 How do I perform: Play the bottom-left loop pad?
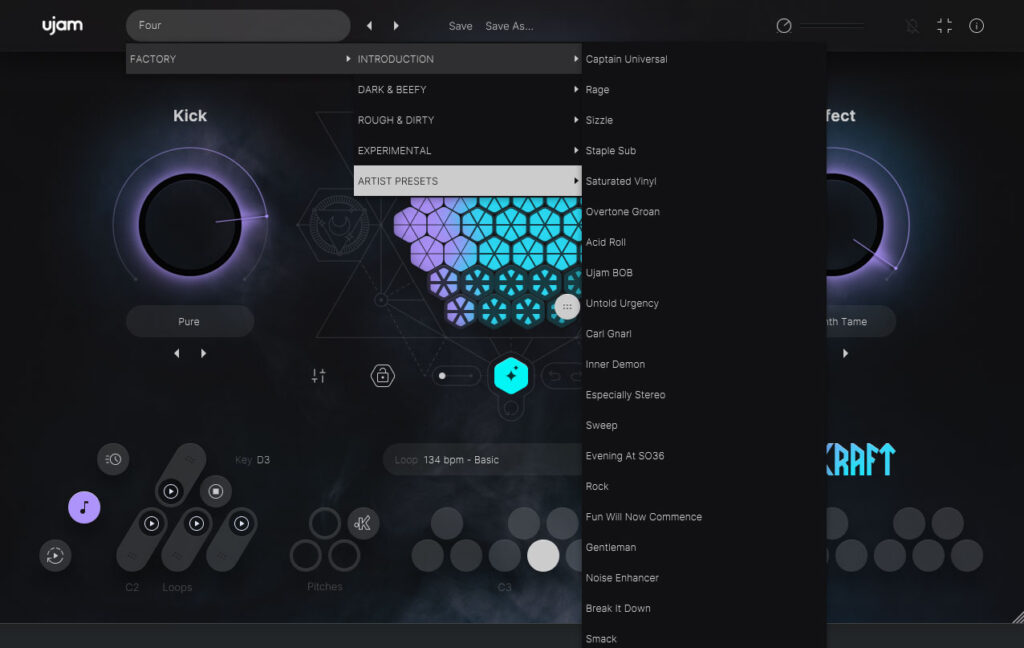point(152,523)
